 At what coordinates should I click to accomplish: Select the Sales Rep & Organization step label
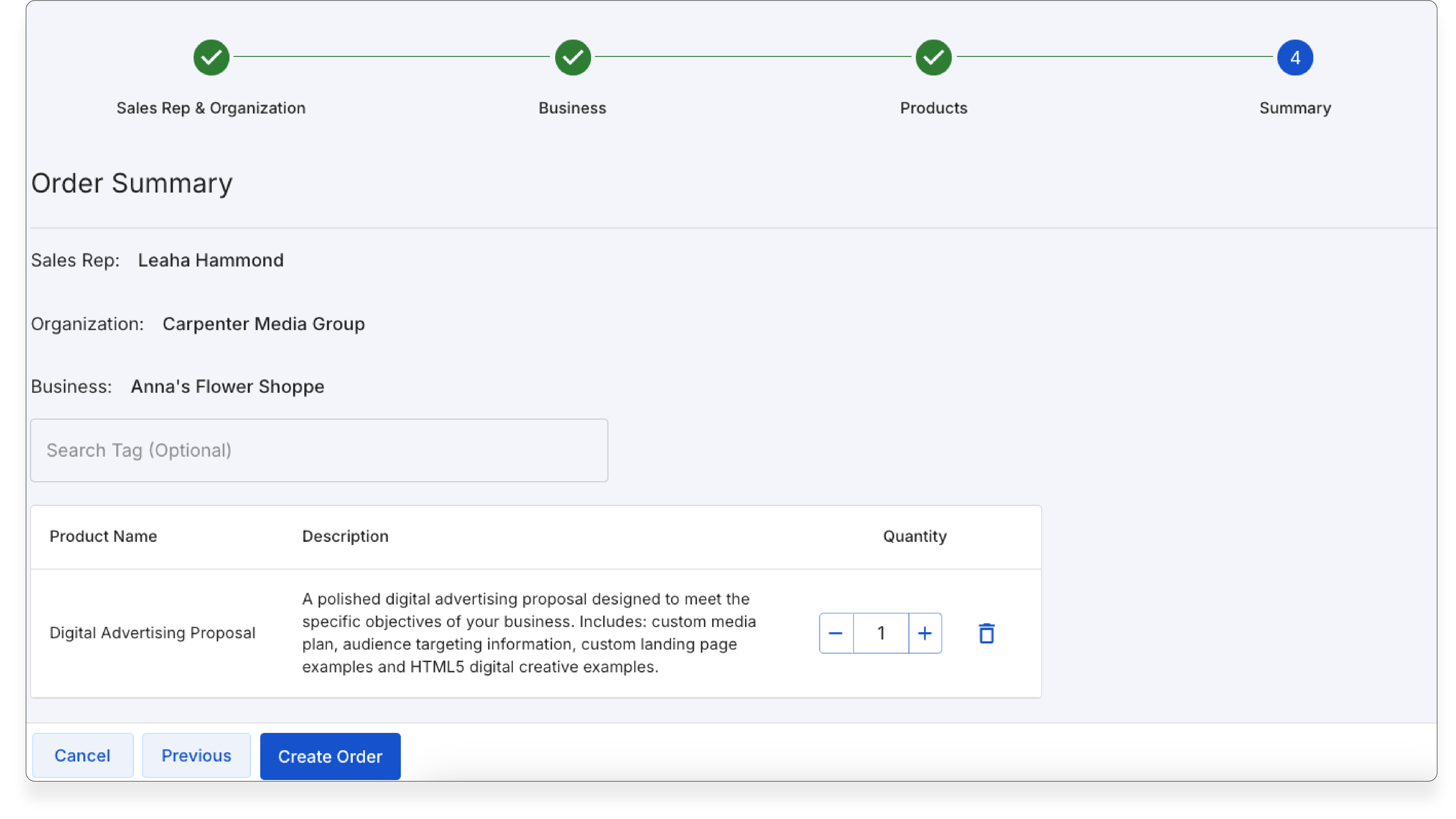[x=211, y=108]
